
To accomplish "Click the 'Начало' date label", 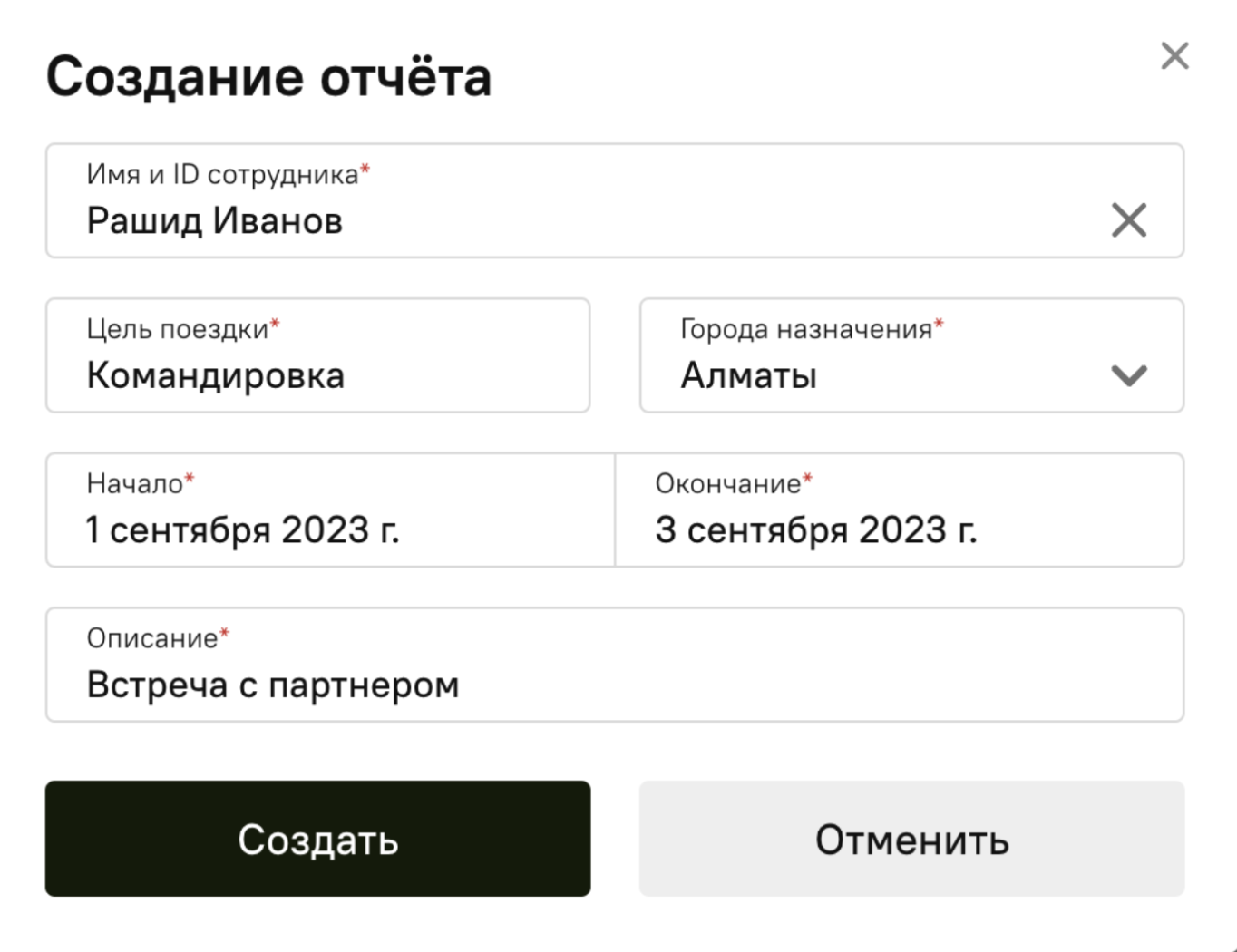I will [135, 484].
